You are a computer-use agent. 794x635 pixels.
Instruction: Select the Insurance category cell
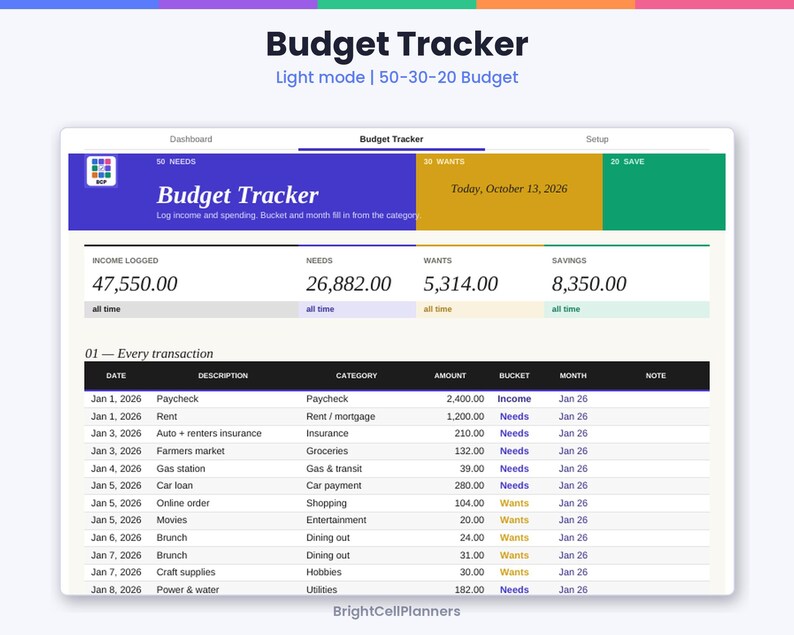point(327,433)
